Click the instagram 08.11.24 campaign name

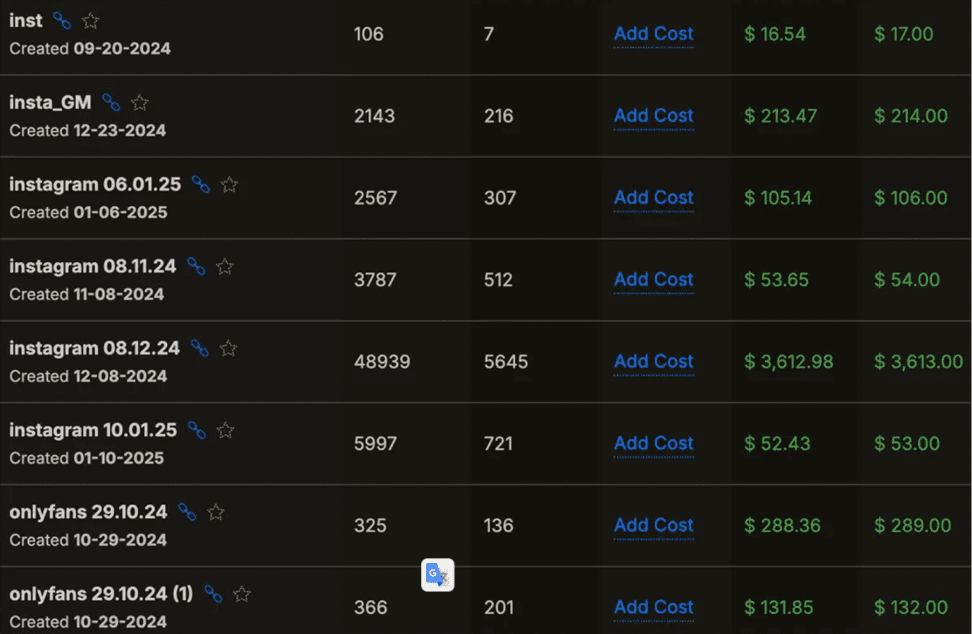[x=92, y=266]
